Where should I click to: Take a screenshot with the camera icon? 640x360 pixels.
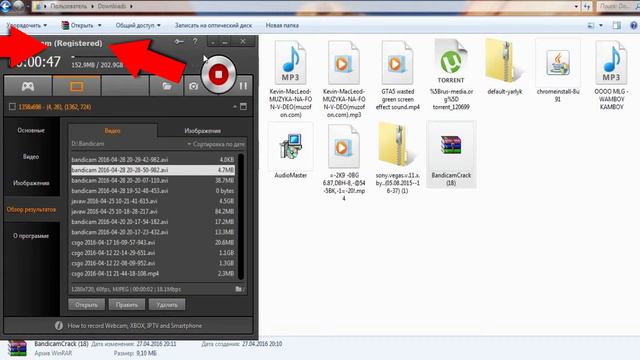[x=193, y=86]
